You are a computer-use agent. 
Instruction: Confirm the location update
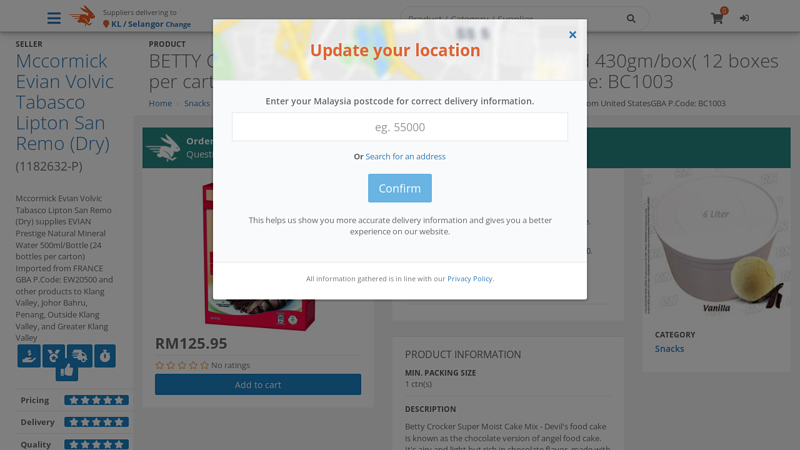point(400,188)
